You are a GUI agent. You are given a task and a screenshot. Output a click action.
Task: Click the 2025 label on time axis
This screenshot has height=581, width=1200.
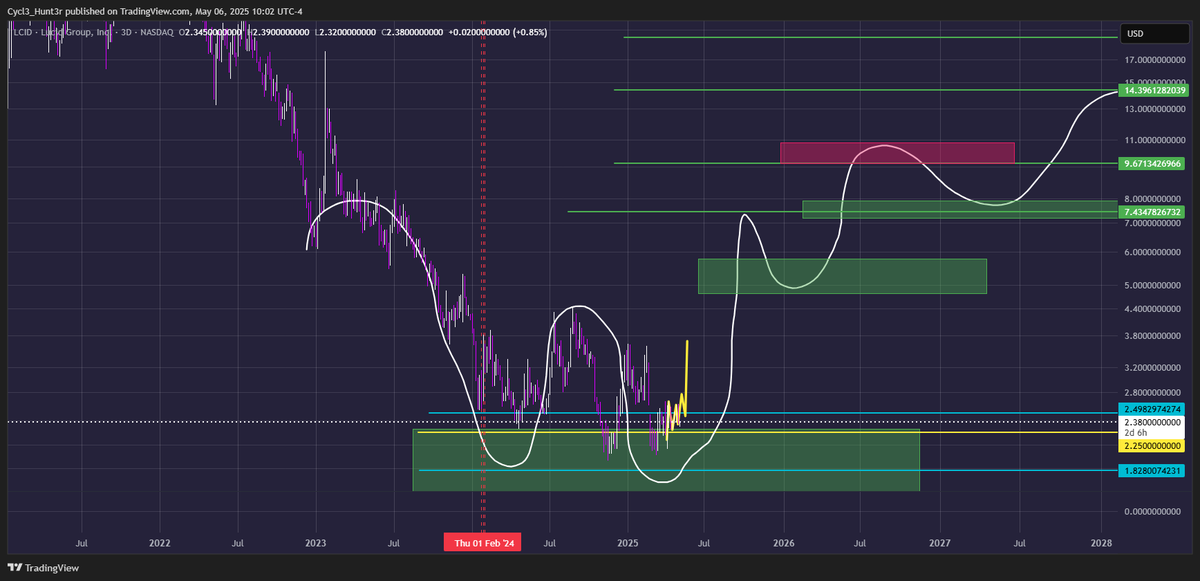628,543
